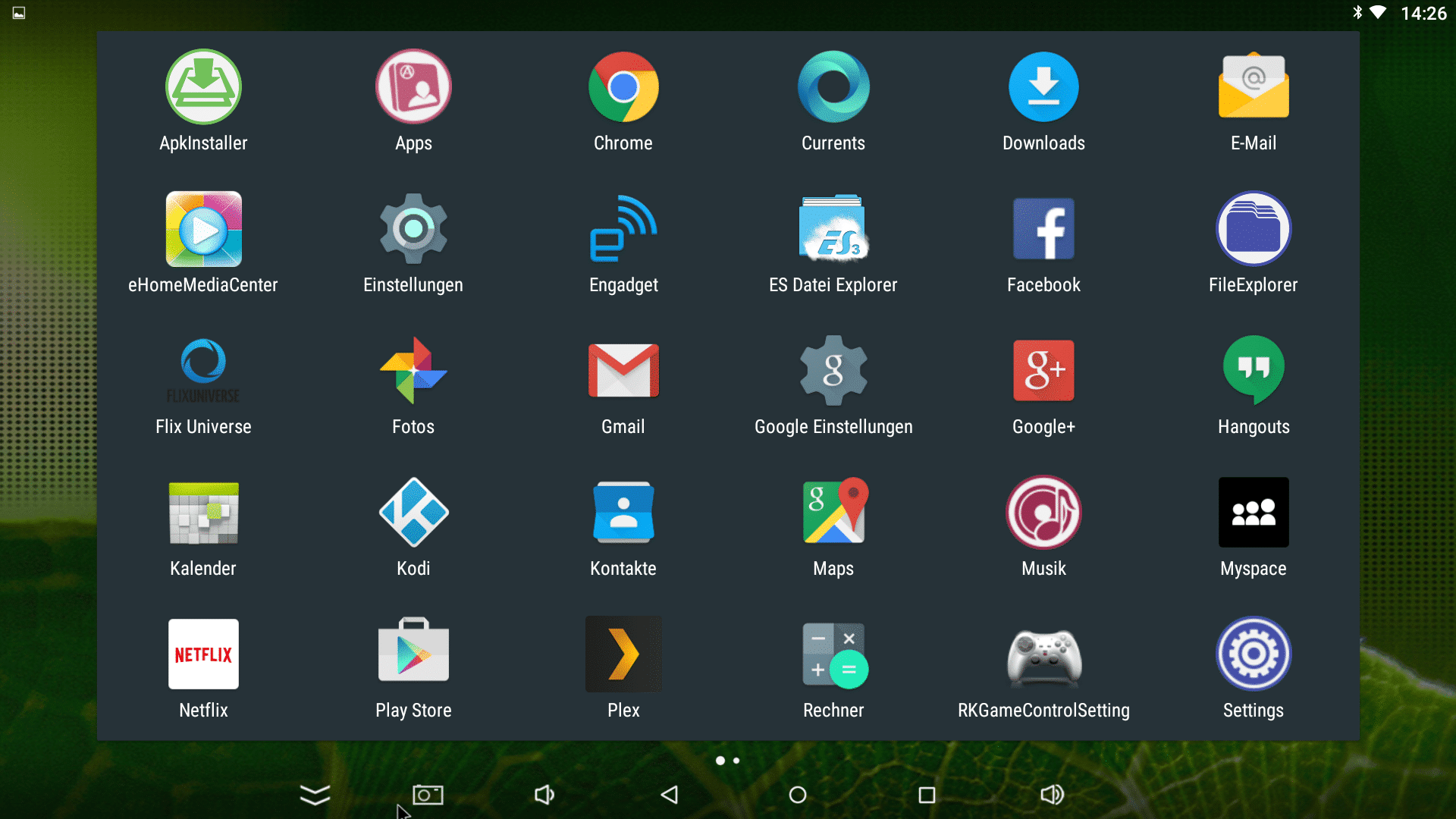Open Einstellungen settings gear

coord(413,229)
